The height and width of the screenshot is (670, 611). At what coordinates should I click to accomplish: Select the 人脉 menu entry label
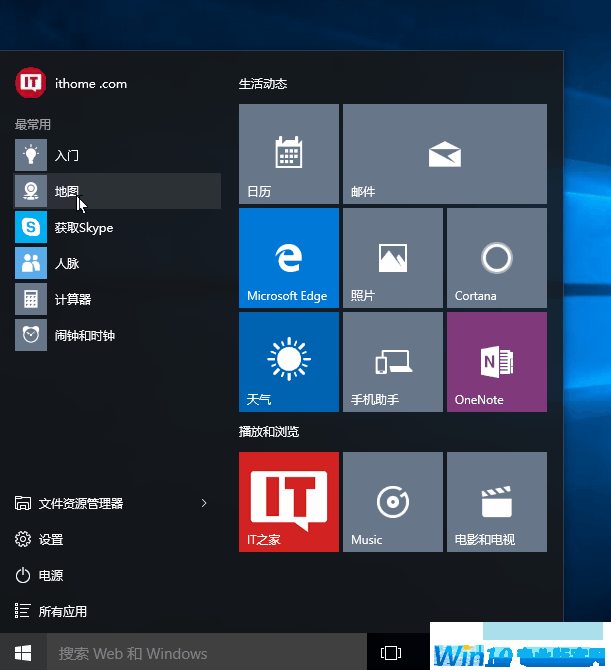point(67,263)
